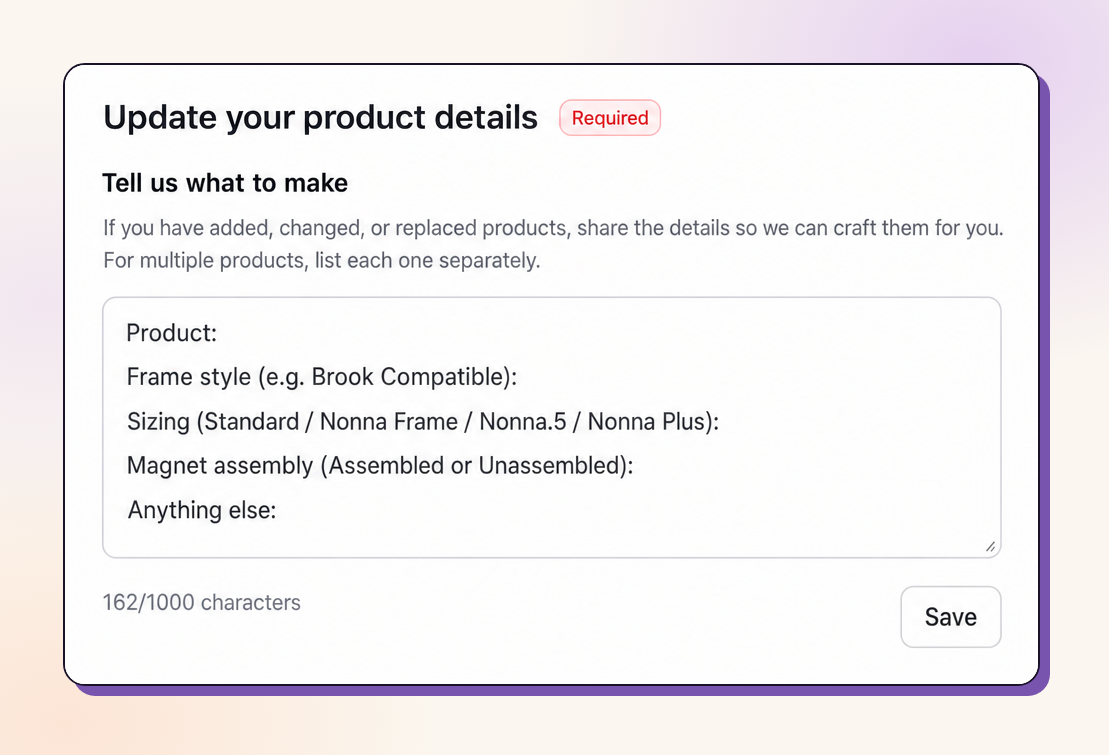Click into the product details text area
This screenshot has height=755, width=1109.
(x=552, y=427)
